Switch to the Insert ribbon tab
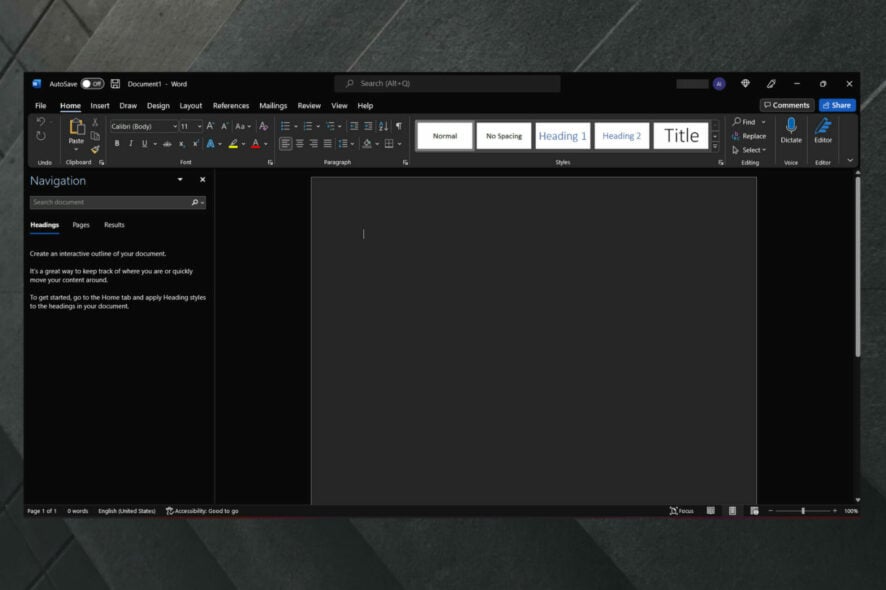The width and height of the screenshot is (886, 590). pyautogui.click(x=100, y=106)
